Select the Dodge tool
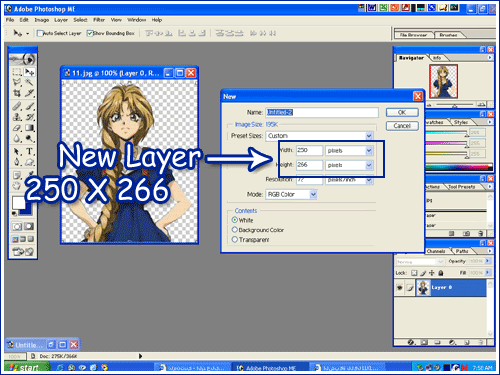Image resolution: width=500 pixels, height=375 pixels. tap(29, 138)
